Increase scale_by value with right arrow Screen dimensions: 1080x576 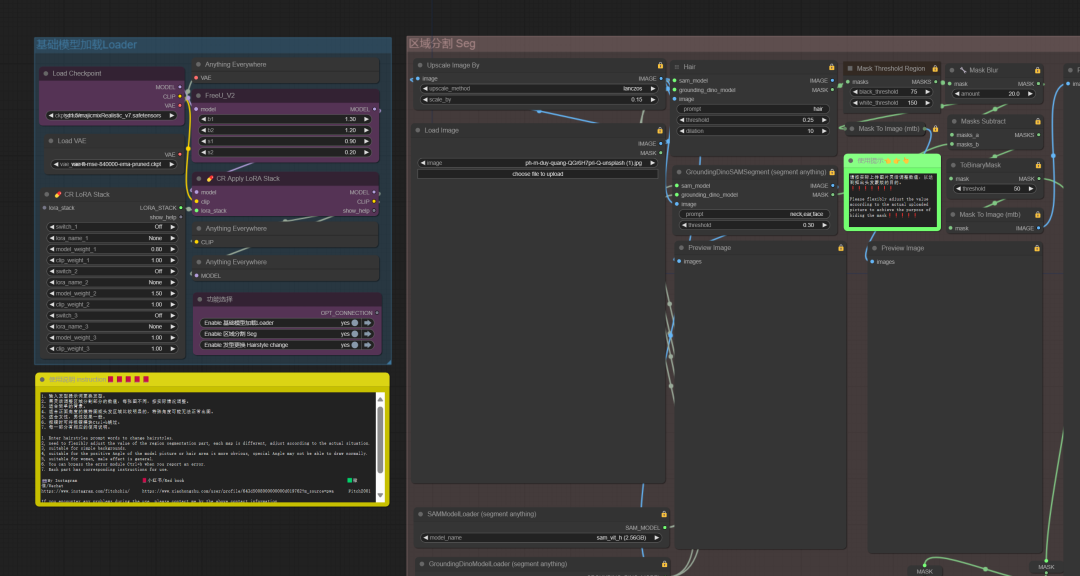[653, 100]
